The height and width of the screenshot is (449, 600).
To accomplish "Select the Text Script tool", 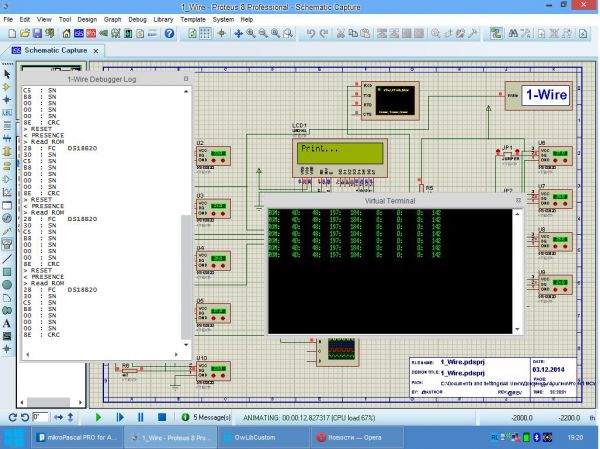I will [x=7, y=125].
